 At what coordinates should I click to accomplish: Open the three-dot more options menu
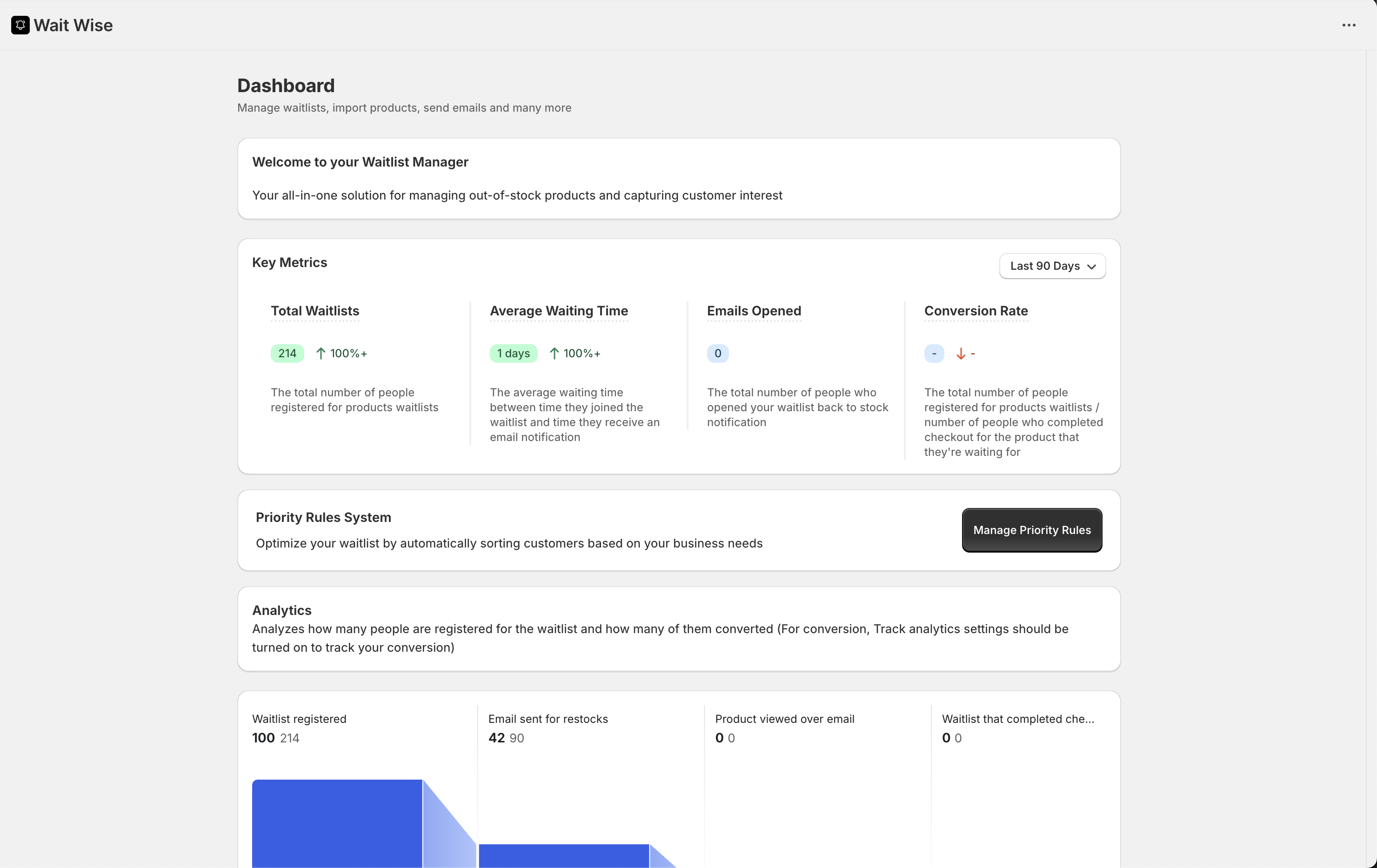[1349, 25]
